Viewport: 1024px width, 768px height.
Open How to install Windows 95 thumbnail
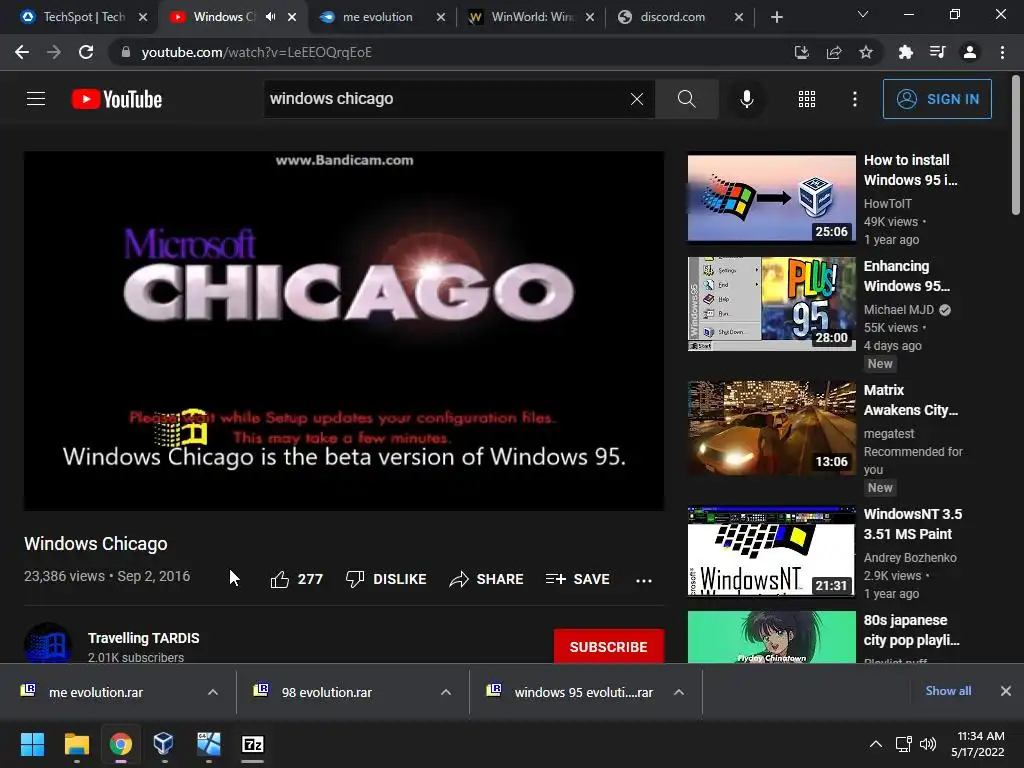point(772,198)
